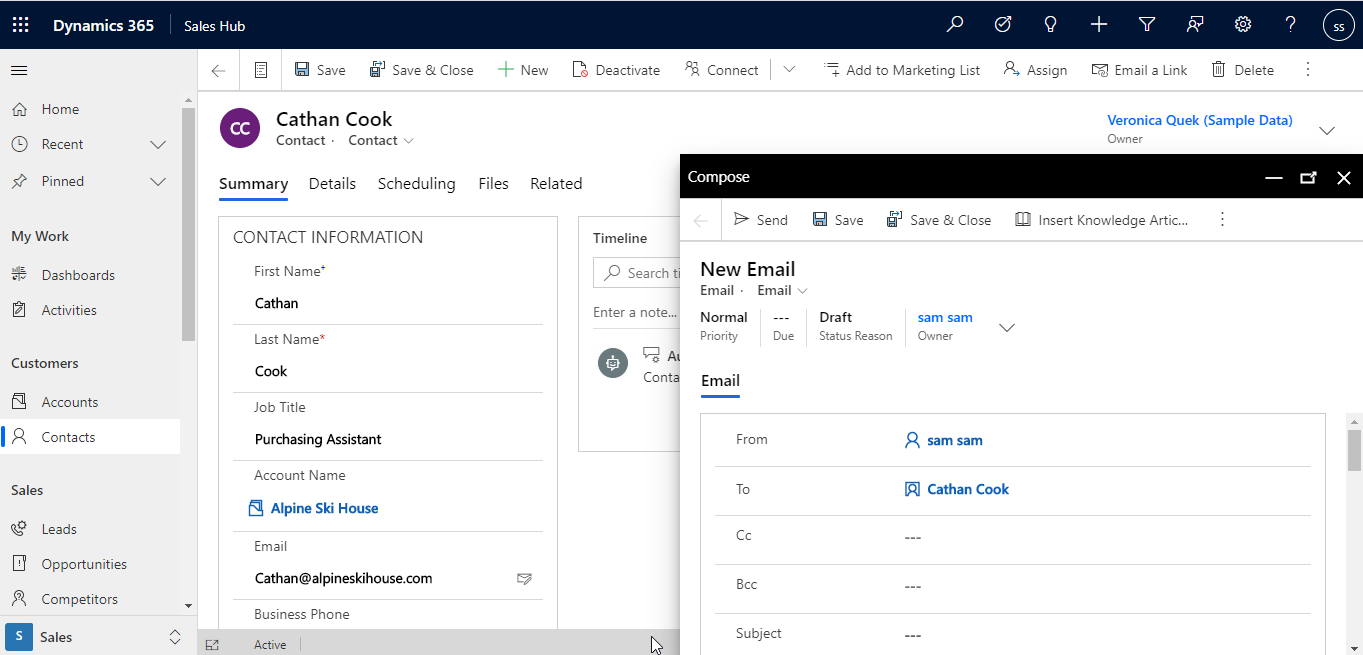1363x655 pixels.
Task: Click the status bar pop-out form icon
Action: (x=212, y=645)
